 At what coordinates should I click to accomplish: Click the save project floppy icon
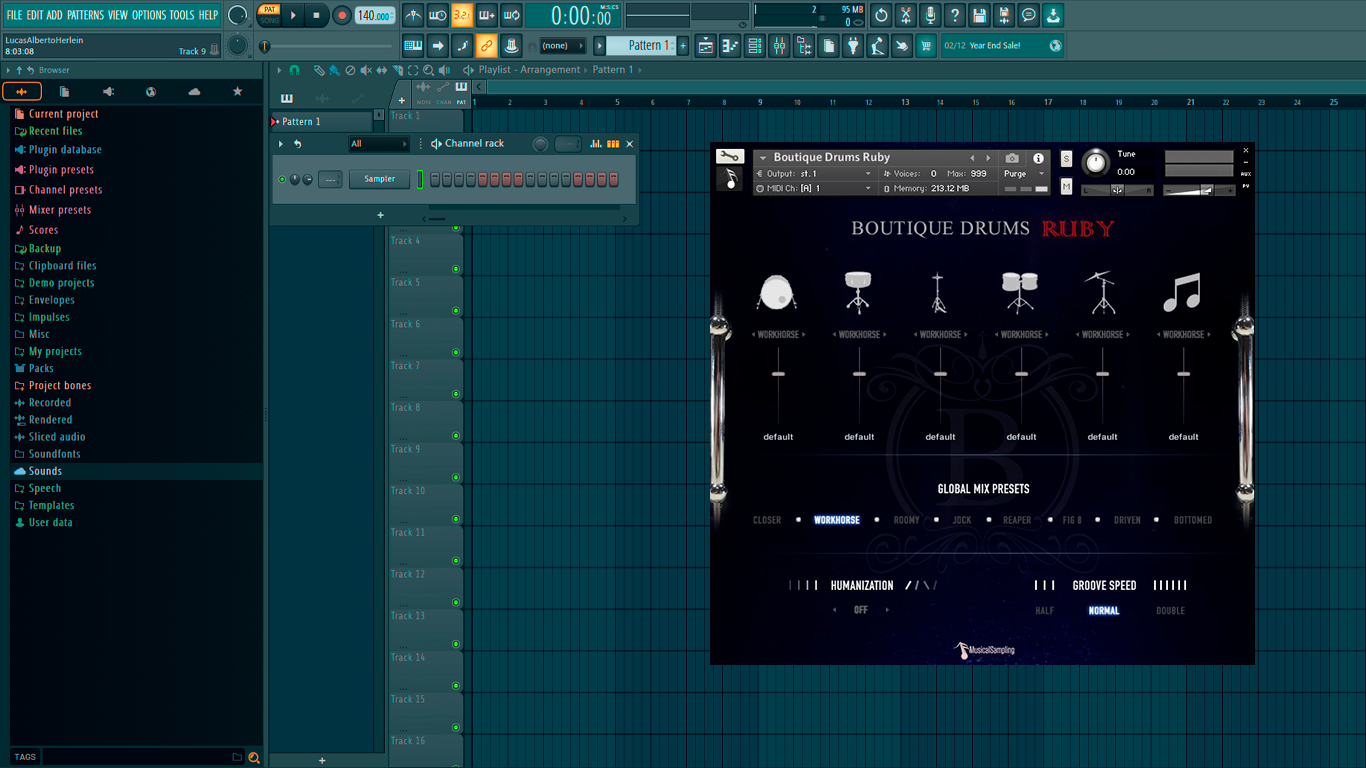tap(979, 15)
